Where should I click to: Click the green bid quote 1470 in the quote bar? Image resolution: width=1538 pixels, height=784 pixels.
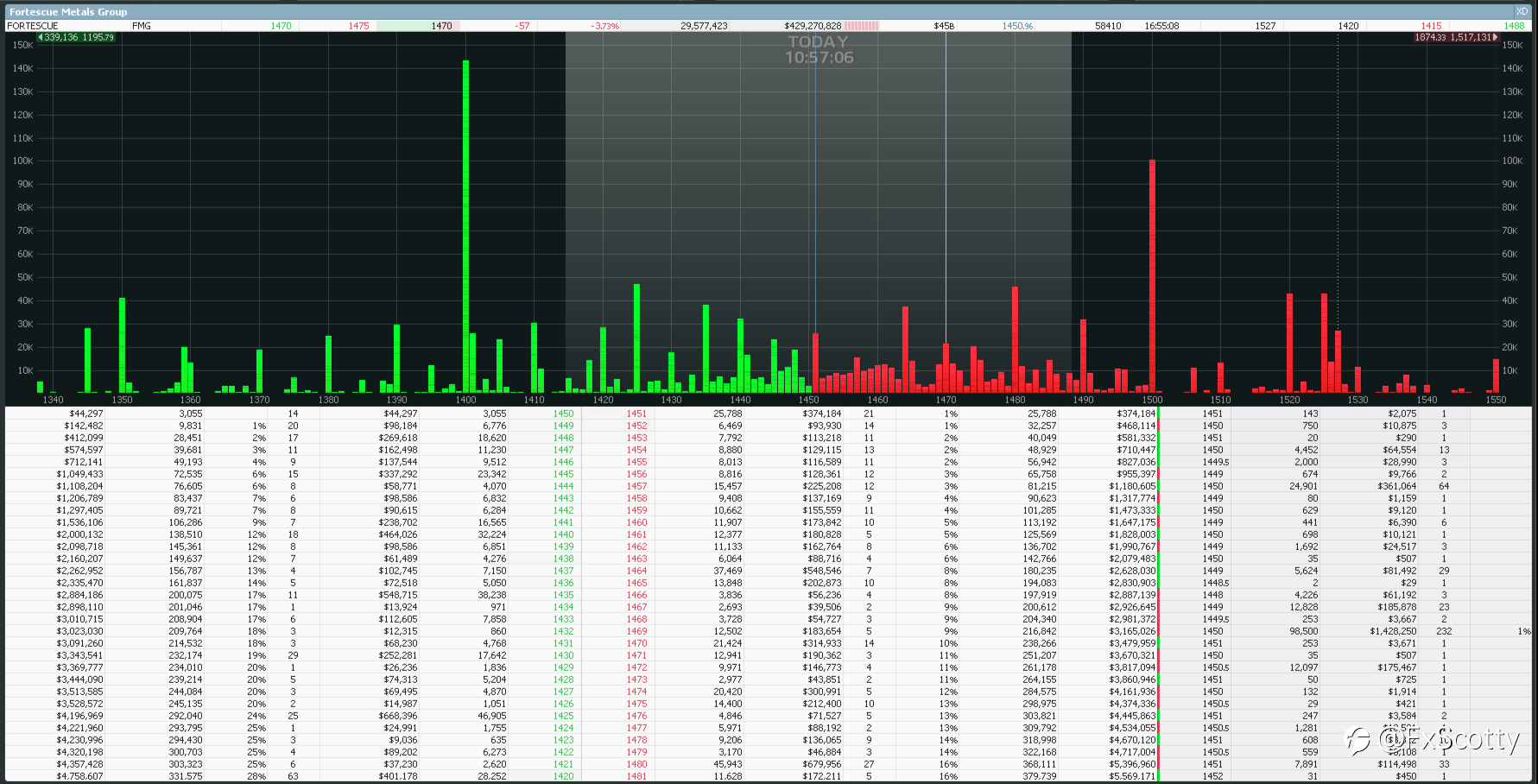(282, 26)
